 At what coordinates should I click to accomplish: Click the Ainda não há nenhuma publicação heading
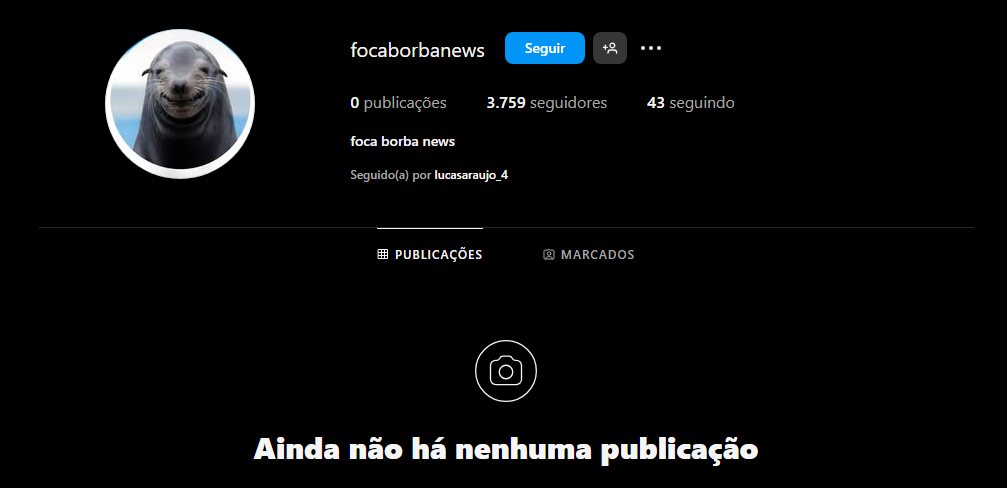pyautogui.click(x=506, y=449)
